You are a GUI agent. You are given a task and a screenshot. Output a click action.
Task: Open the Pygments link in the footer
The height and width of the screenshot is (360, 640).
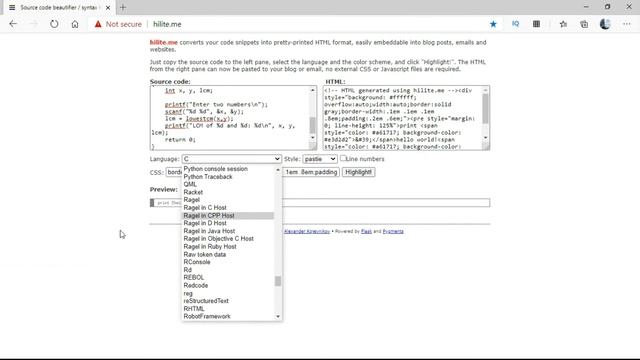pyautogui.click(x=393, y=231)
